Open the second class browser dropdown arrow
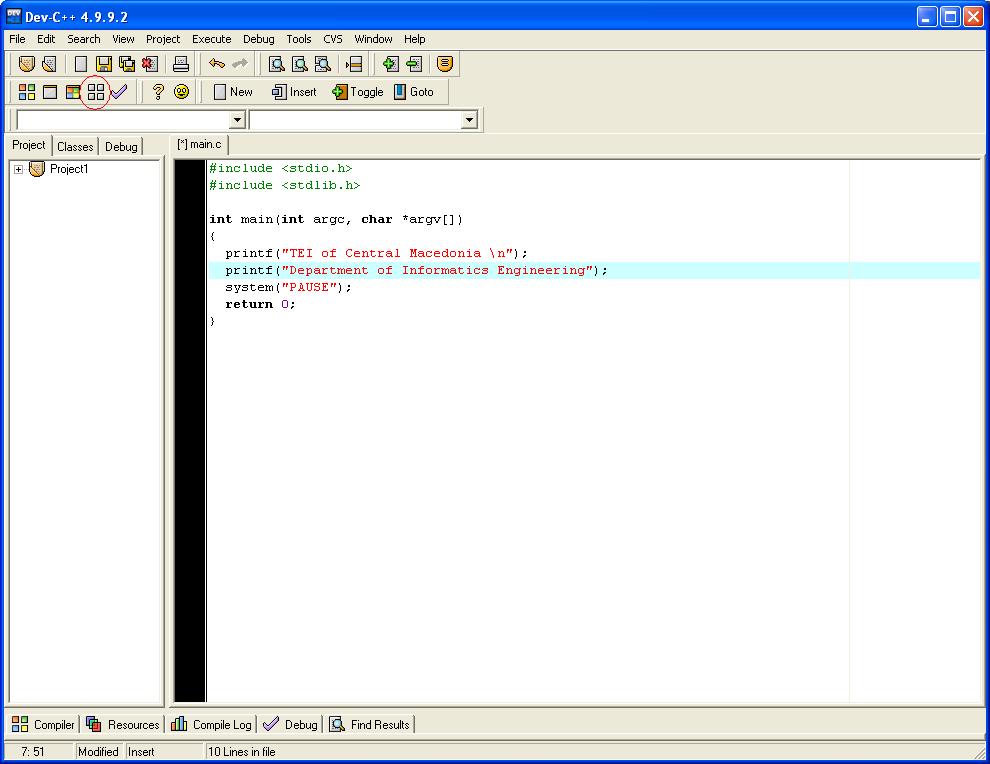Screen dimensions: 990x764 click(x=469, y=119)
